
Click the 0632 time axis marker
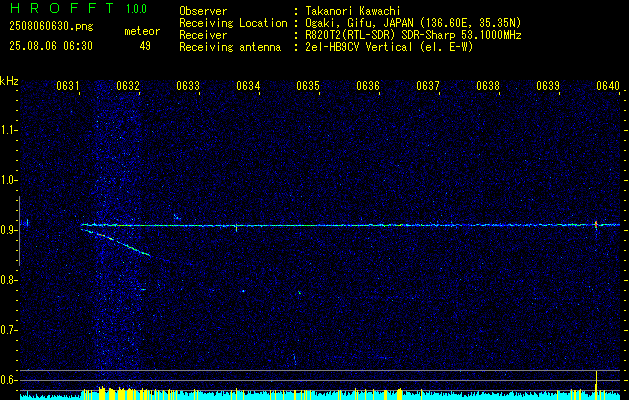point(128,85)
